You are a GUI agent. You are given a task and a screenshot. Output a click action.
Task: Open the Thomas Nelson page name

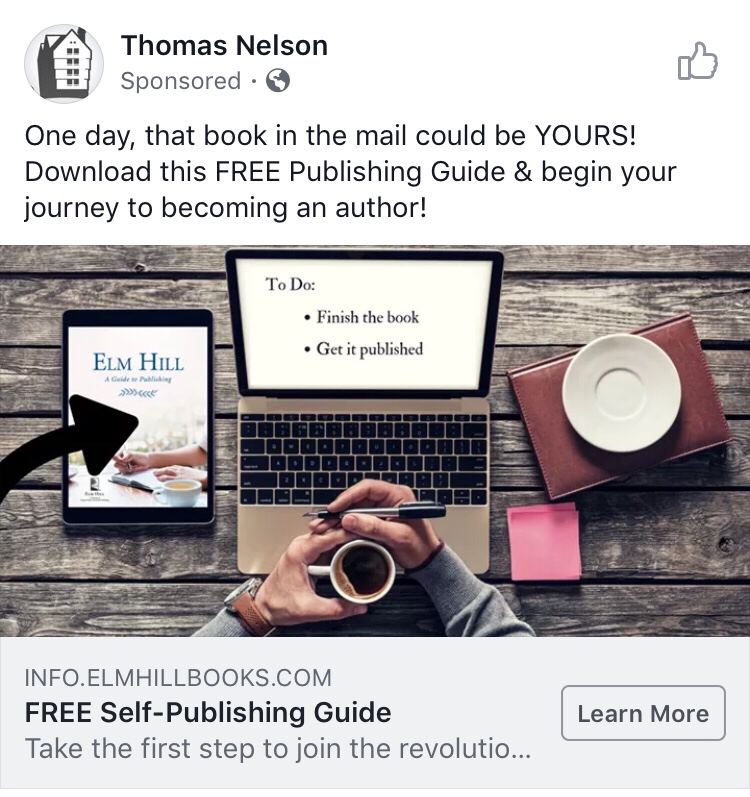(x=224, y=46)
